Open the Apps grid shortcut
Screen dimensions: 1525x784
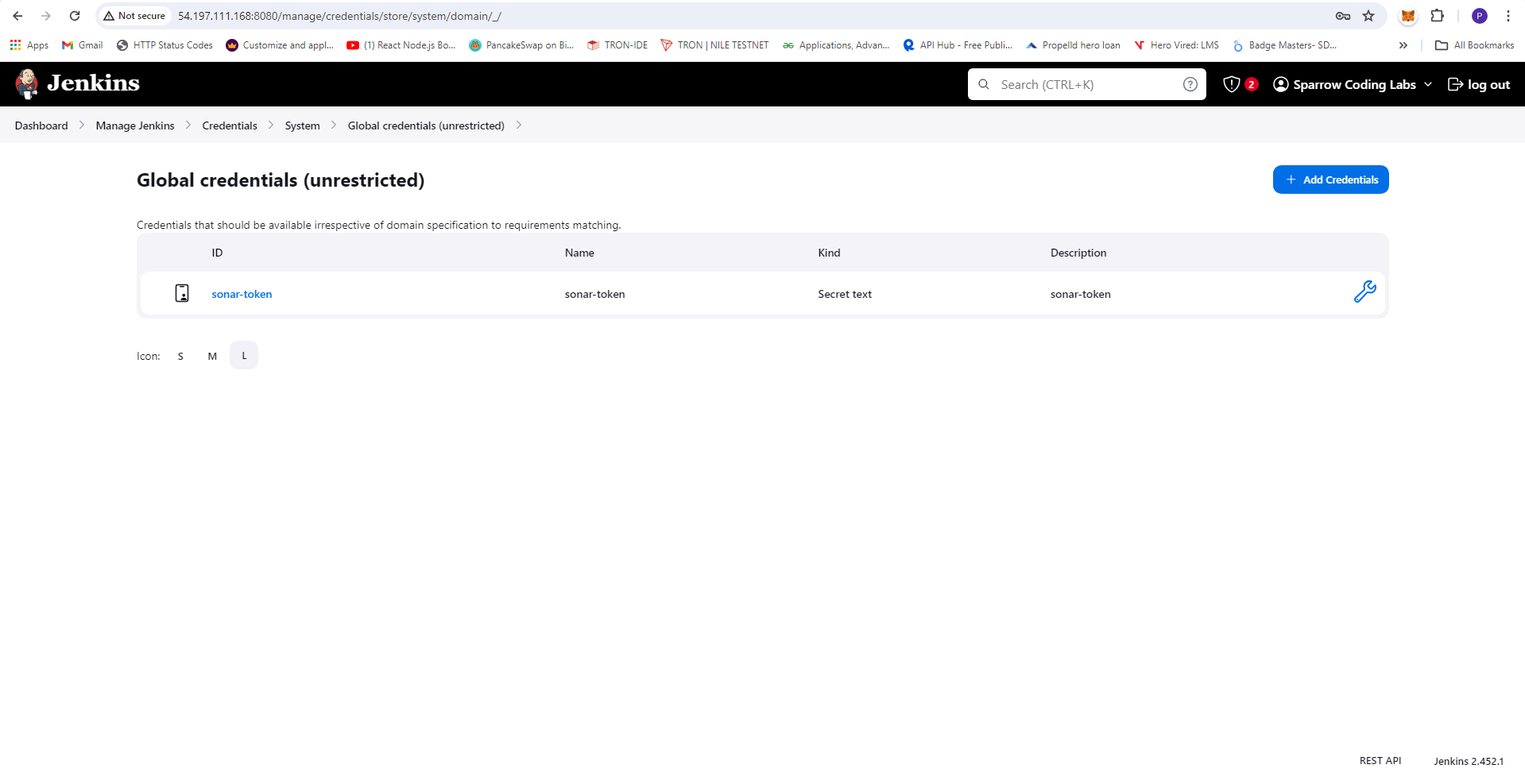[29, 45]
